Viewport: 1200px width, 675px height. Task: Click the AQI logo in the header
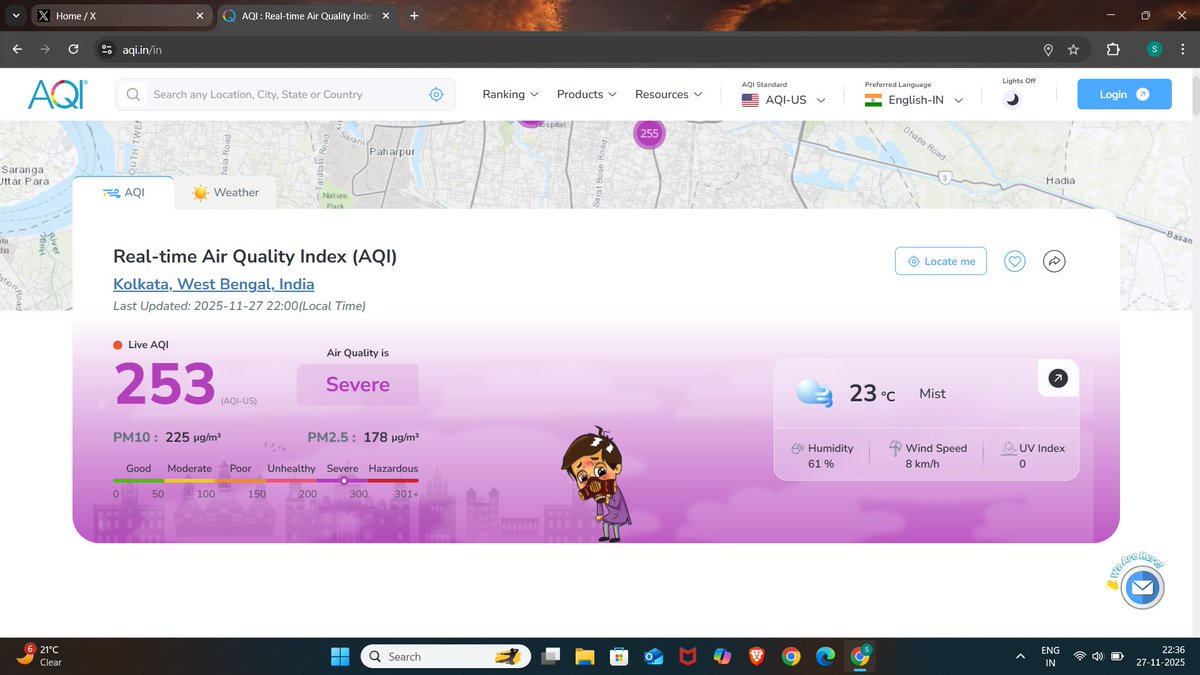57,94
